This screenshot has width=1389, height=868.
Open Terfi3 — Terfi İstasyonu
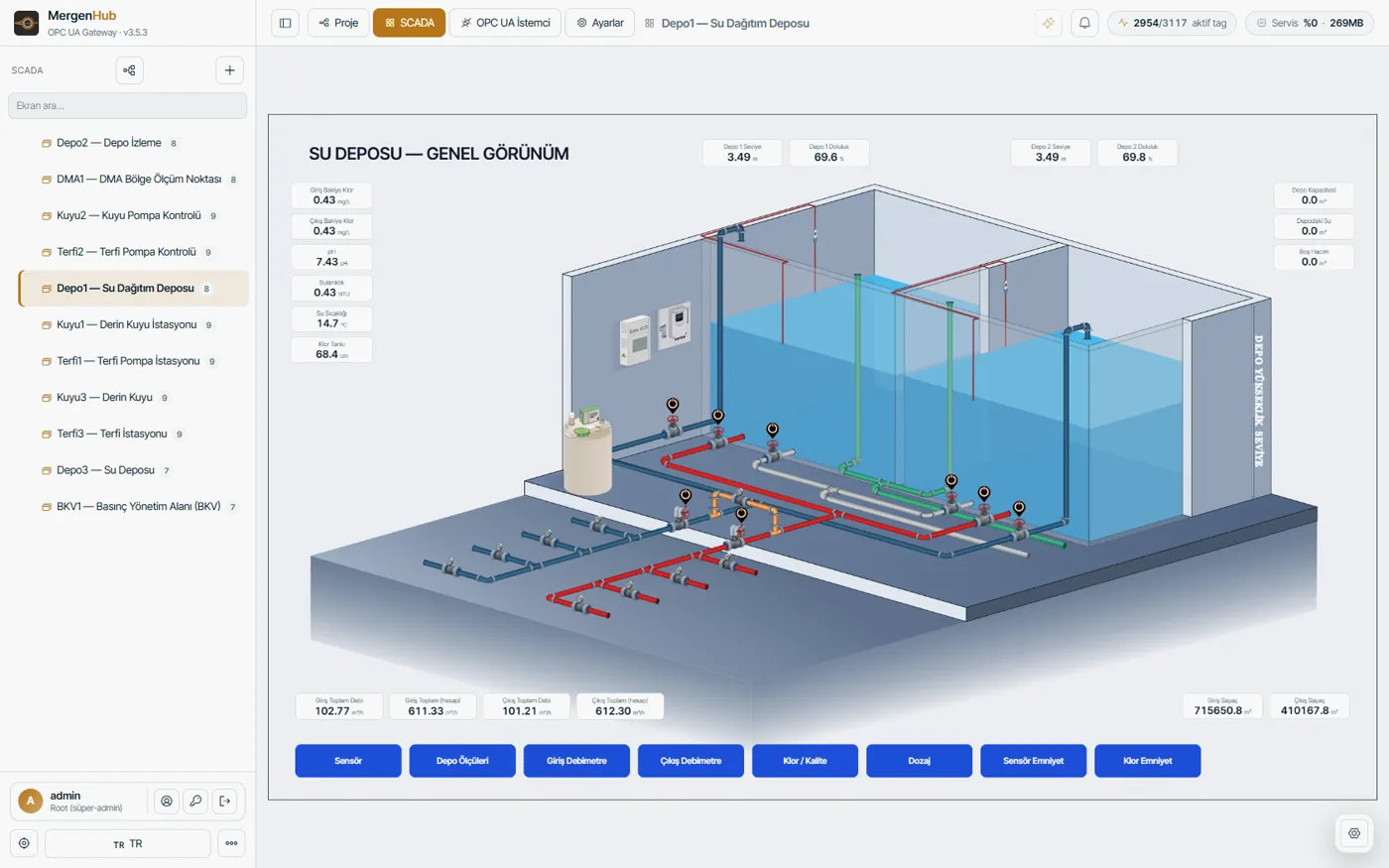click(134, 434)
